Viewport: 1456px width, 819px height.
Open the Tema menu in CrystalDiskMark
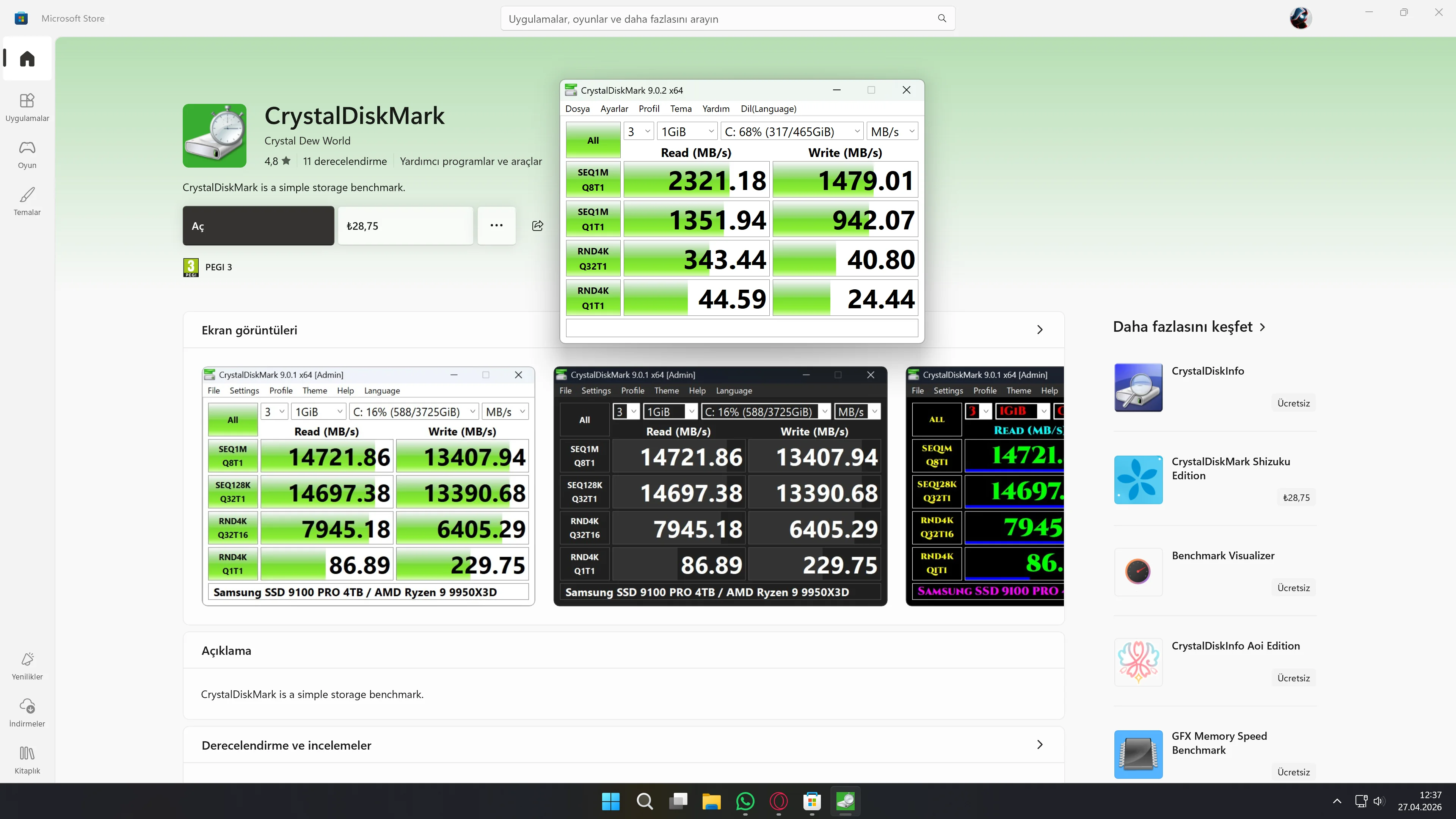pyautogui.click(x=681, y=108)
